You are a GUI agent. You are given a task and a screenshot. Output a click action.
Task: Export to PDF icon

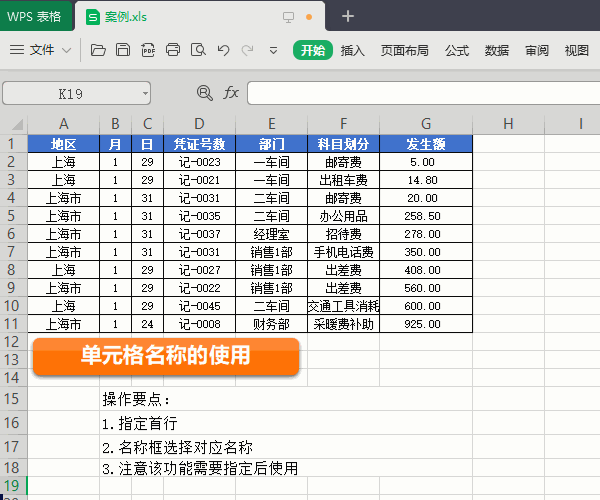148,50
